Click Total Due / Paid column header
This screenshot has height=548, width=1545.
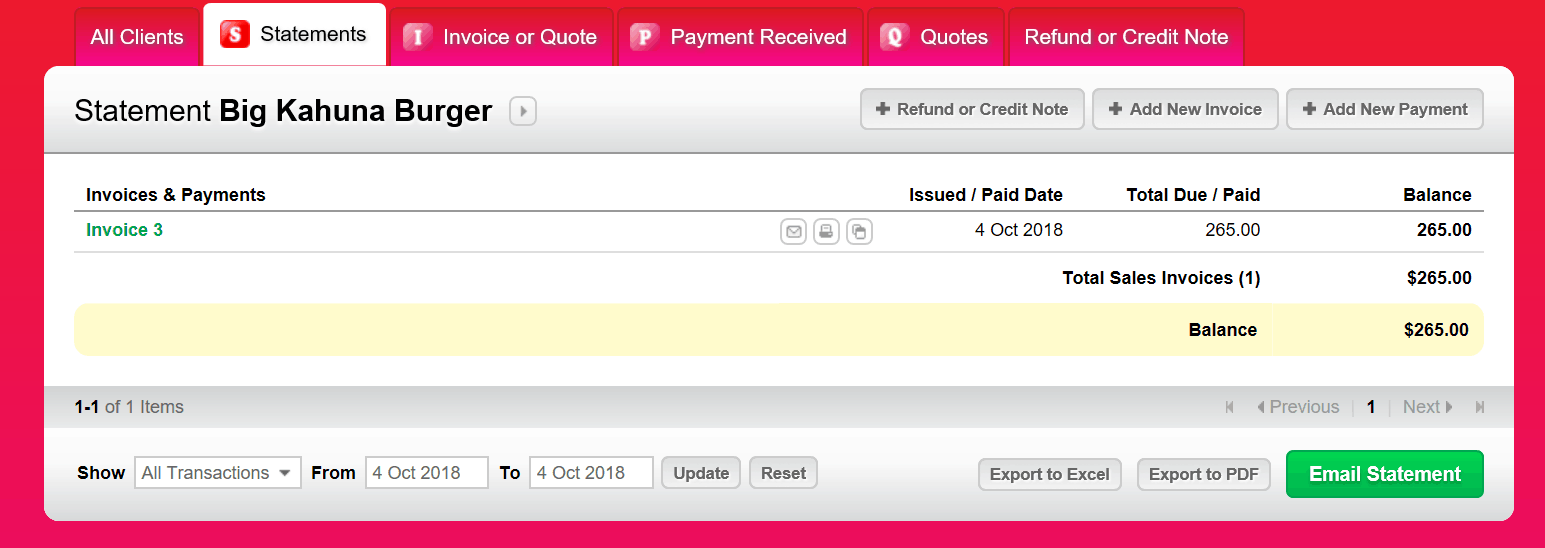tap(1193, 195)
